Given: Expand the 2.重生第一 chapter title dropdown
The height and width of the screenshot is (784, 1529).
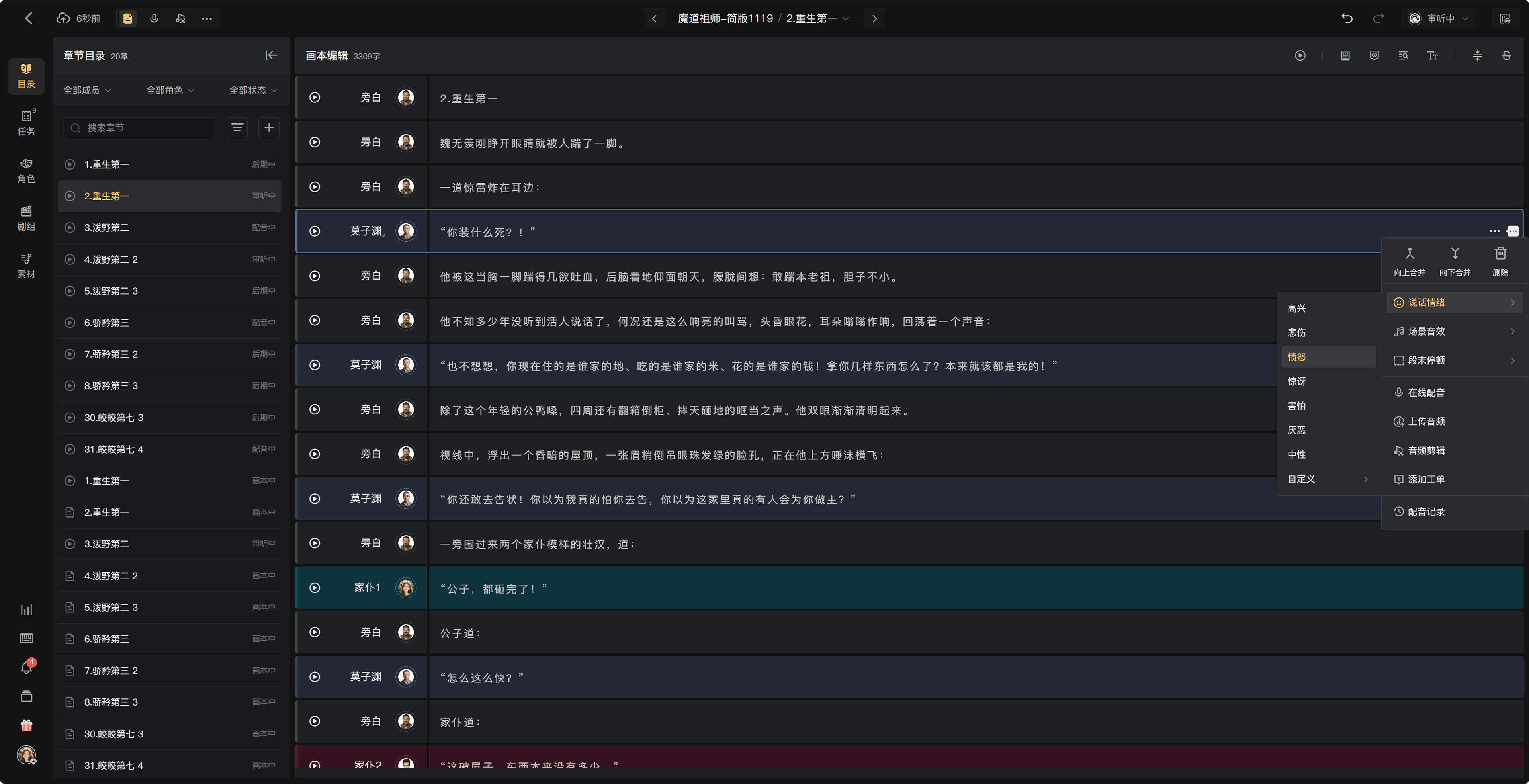Looking at the screenshot, I should coord(817,18).
